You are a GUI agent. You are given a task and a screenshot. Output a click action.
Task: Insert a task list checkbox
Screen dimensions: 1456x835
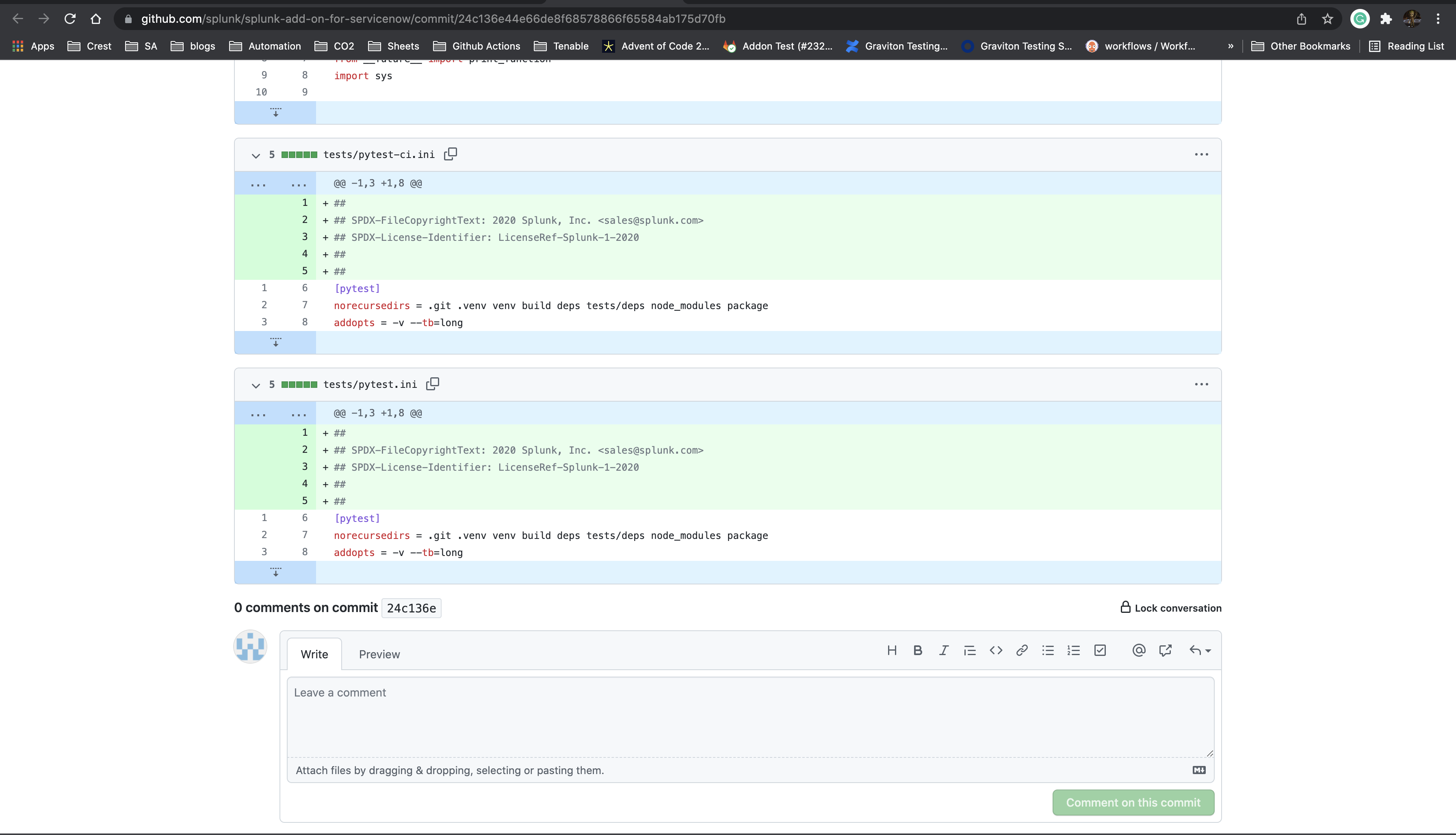[1100, 650]
